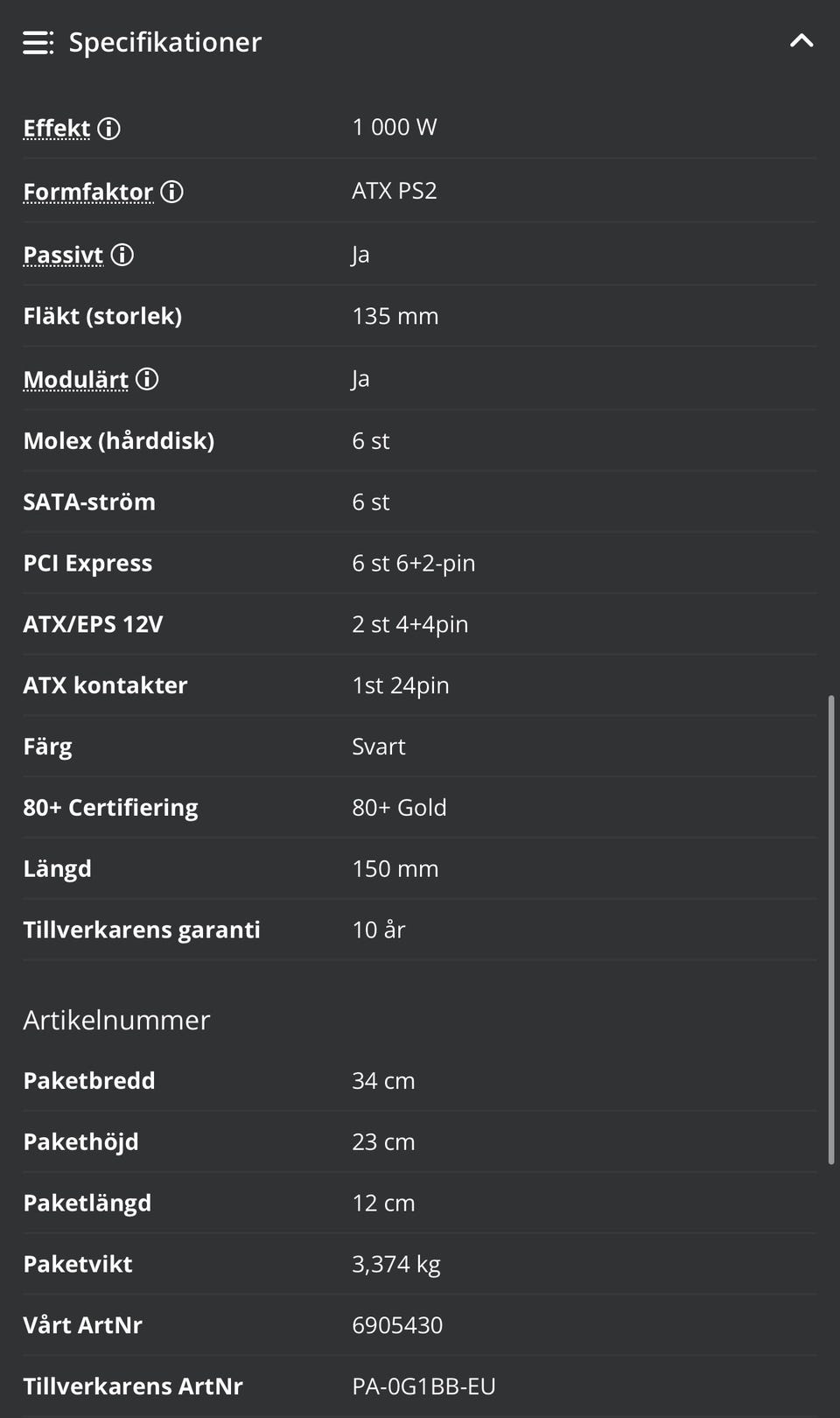Click the PCI Express row label

[87, 563]
